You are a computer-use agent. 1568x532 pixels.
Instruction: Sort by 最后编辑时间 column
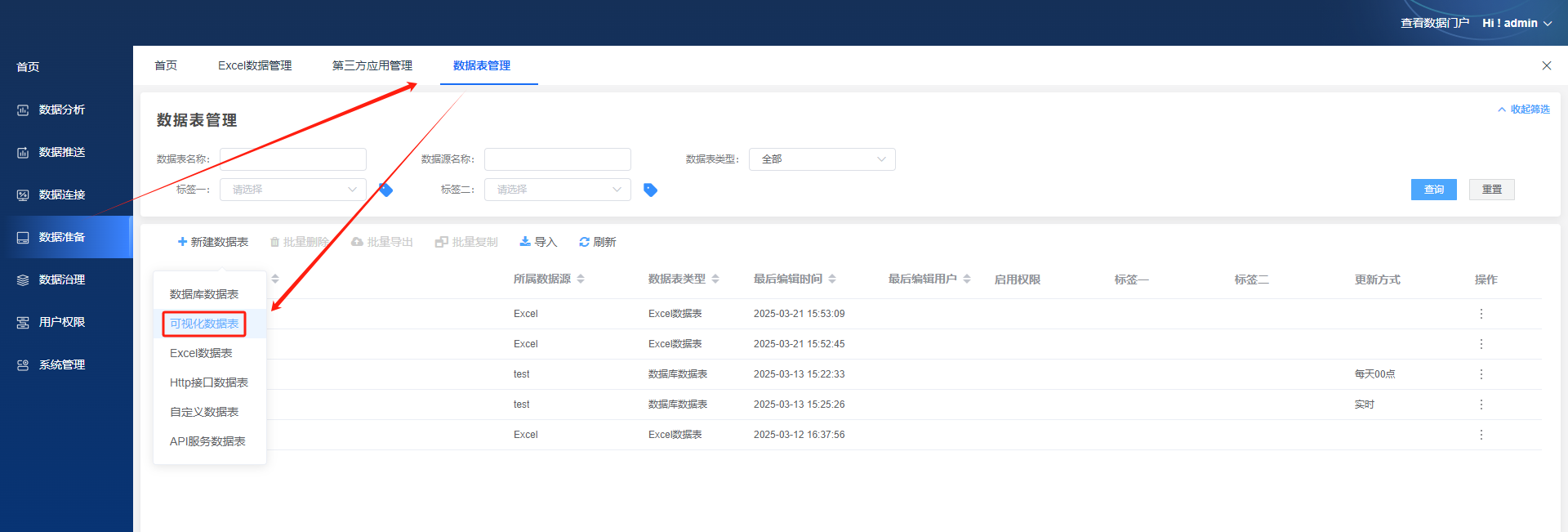832,279
